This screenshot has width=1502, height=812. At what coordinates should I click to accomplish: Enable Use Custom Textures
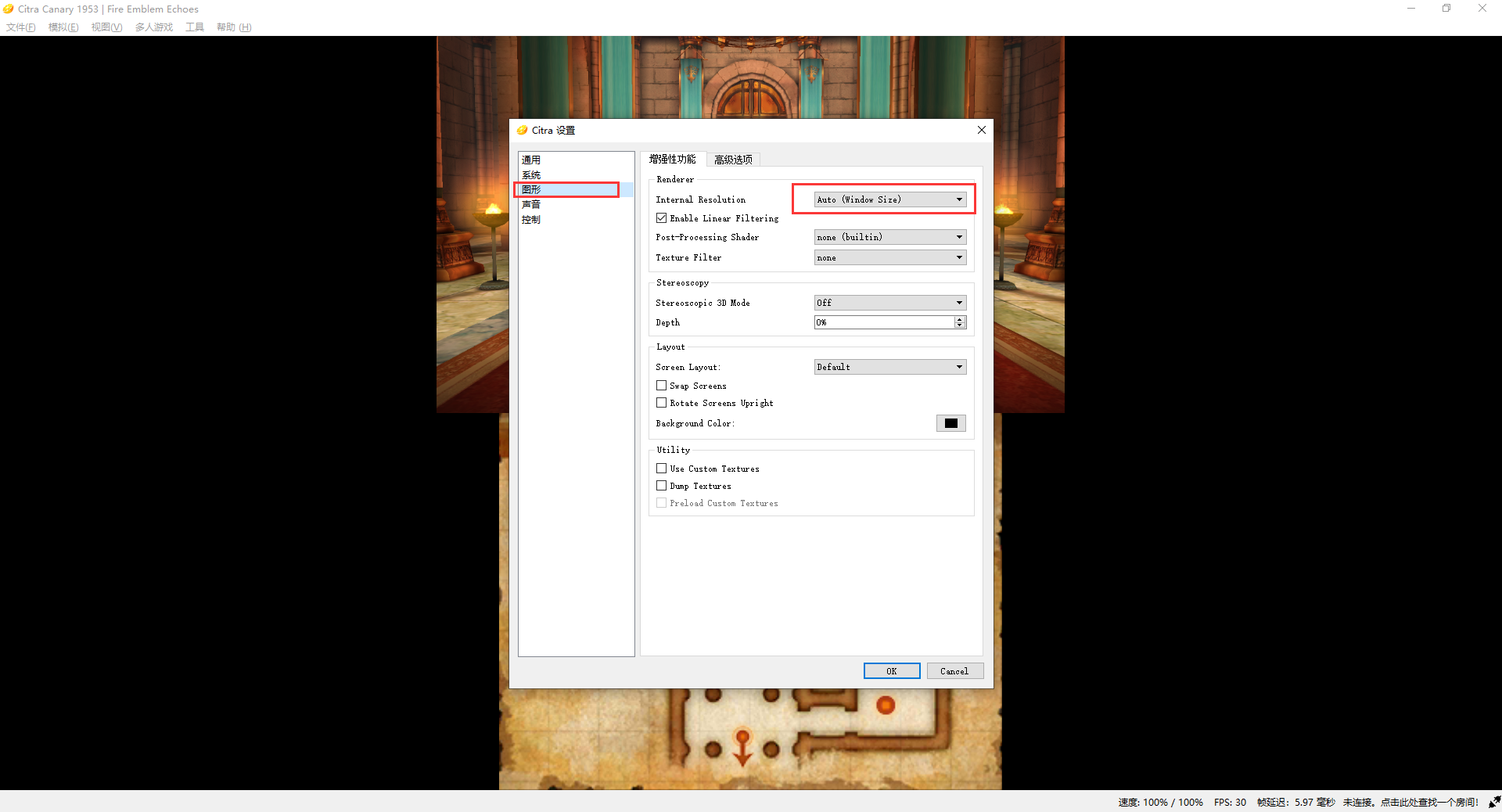coord(662,469)
